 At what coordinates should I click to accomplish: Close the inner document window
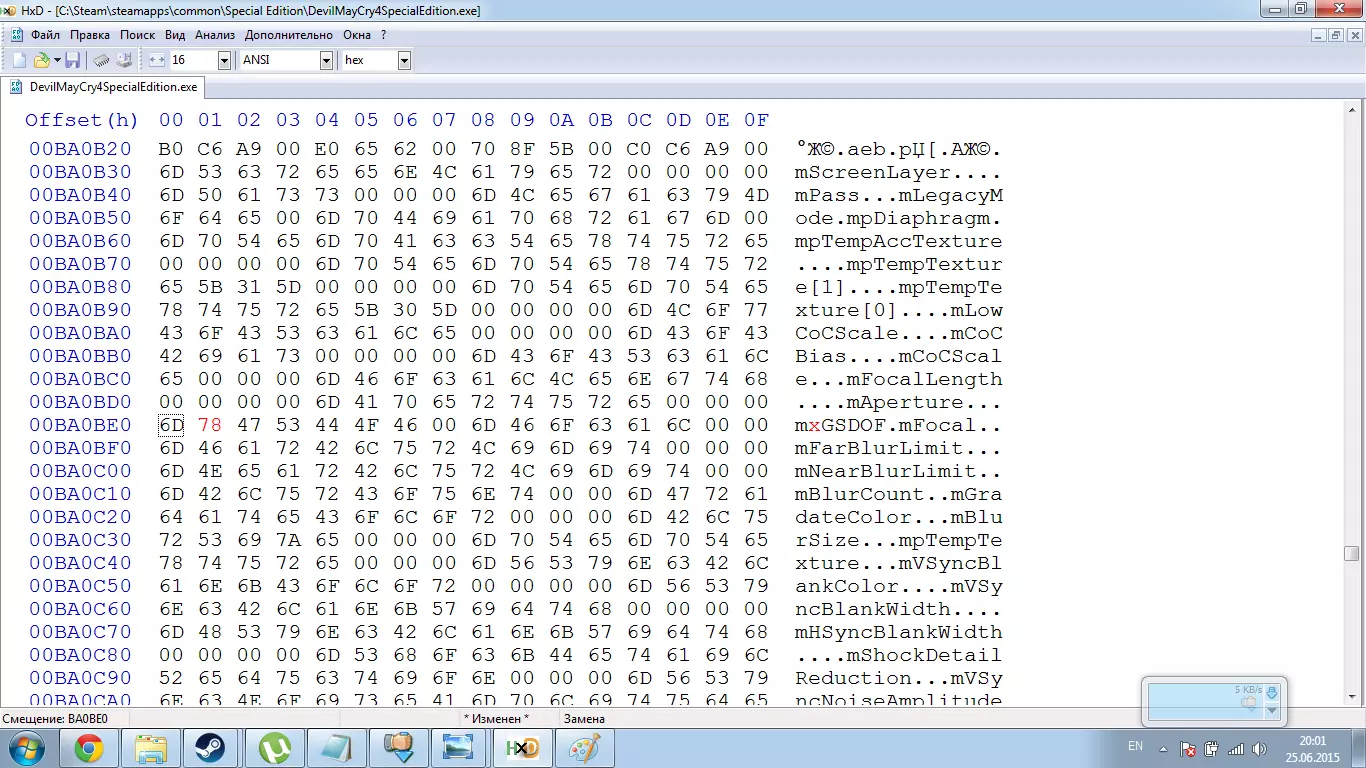pos(1353,35)
